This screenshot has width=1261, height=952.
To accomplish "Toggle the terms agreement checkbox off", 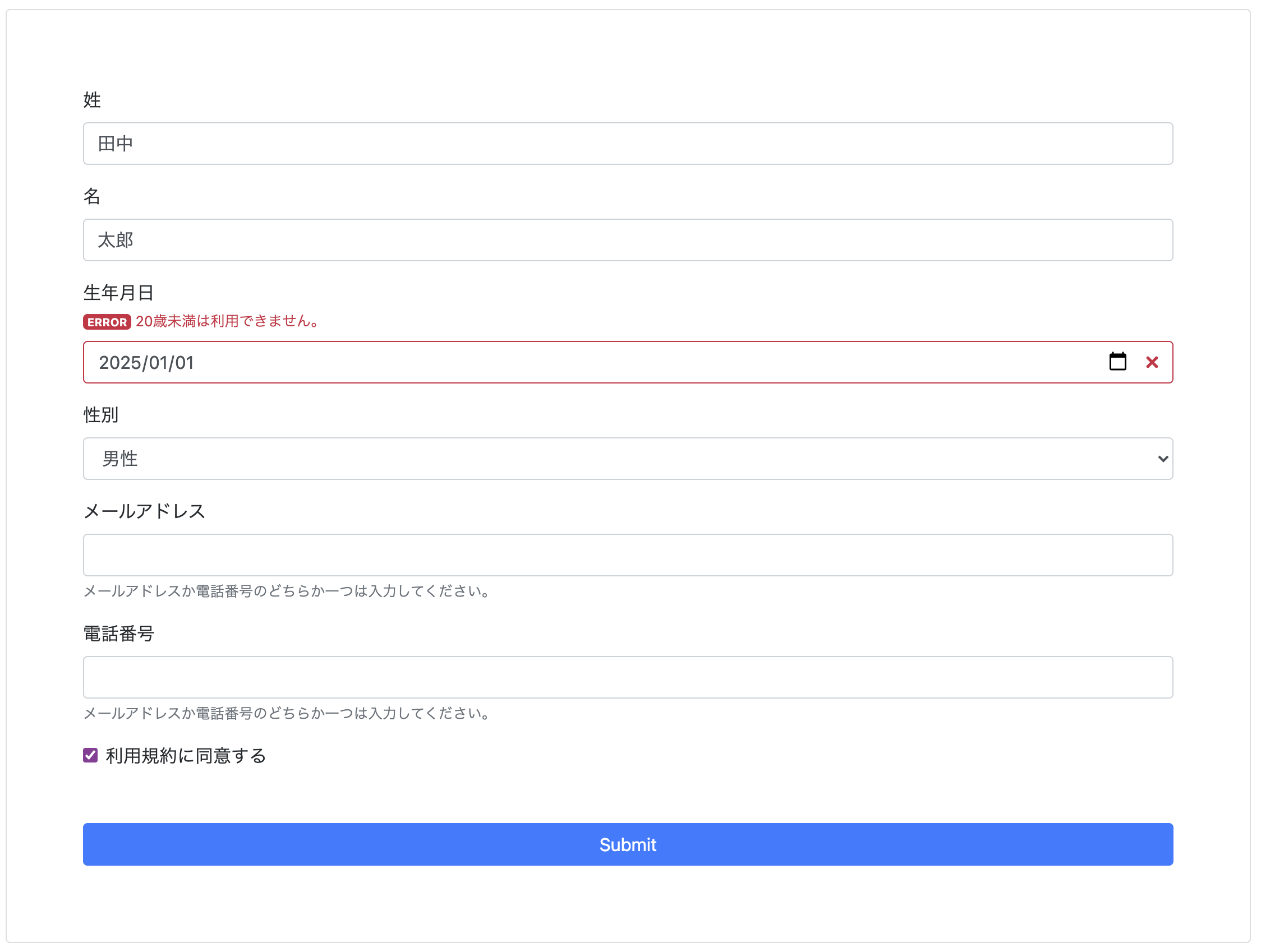I will pyautogui.click(x=90, y=755).
